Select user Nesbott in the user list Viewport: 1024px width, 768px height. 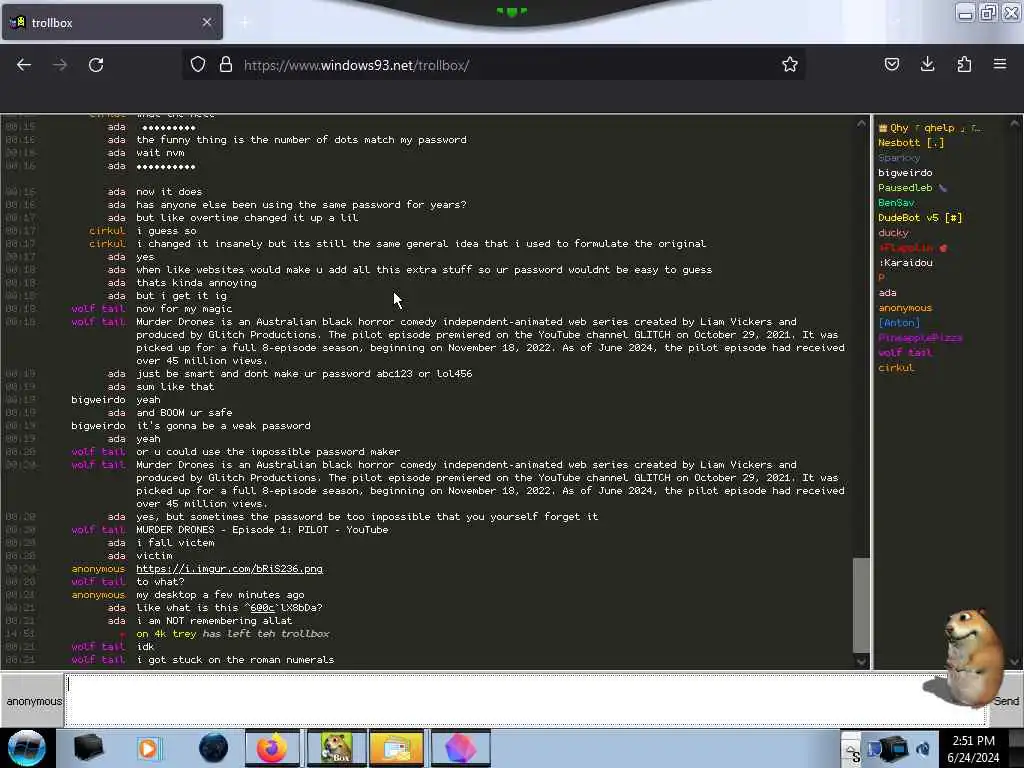pos(910,143)
